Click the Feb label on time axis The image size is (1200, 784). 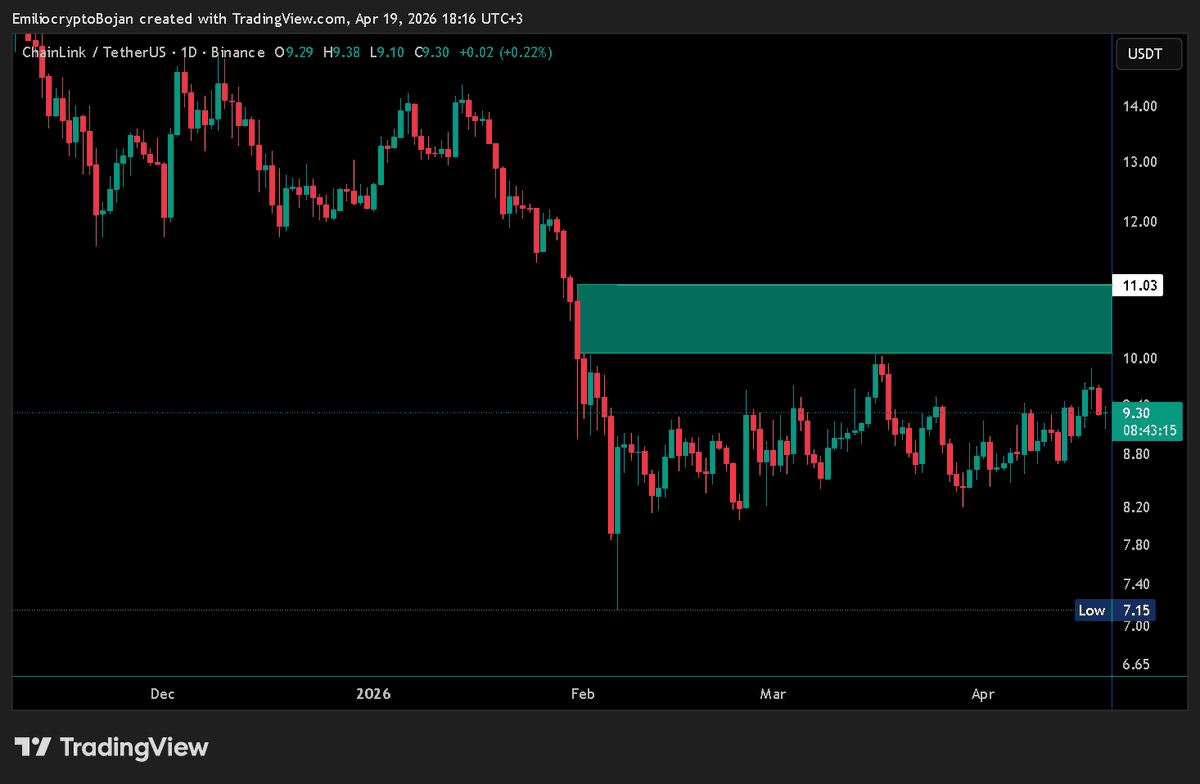581,694
